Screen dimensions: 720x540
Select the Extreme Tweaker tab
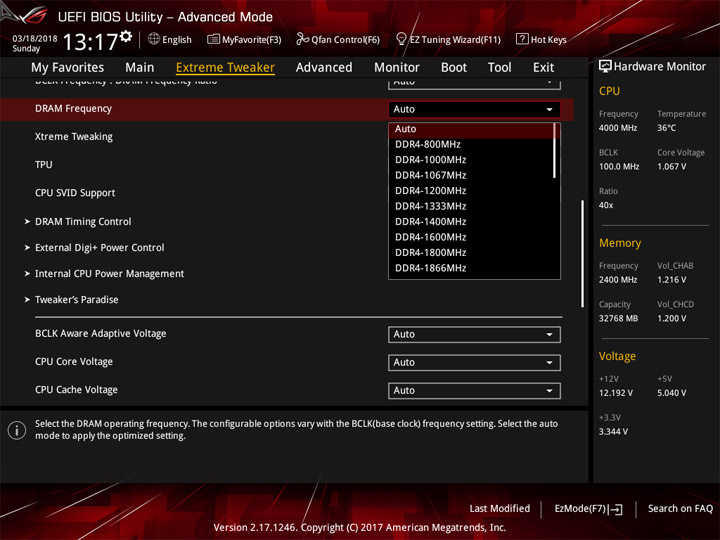pyautogui.click(x=225, y=68)
